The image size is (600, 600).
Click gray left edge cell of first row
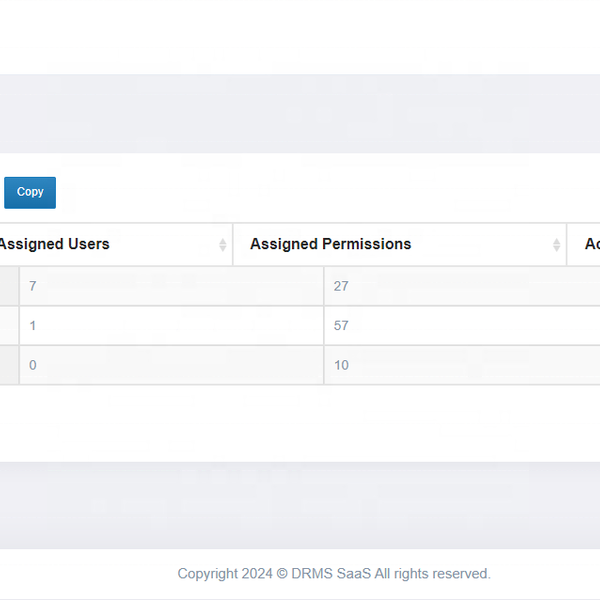click(8, 286)
